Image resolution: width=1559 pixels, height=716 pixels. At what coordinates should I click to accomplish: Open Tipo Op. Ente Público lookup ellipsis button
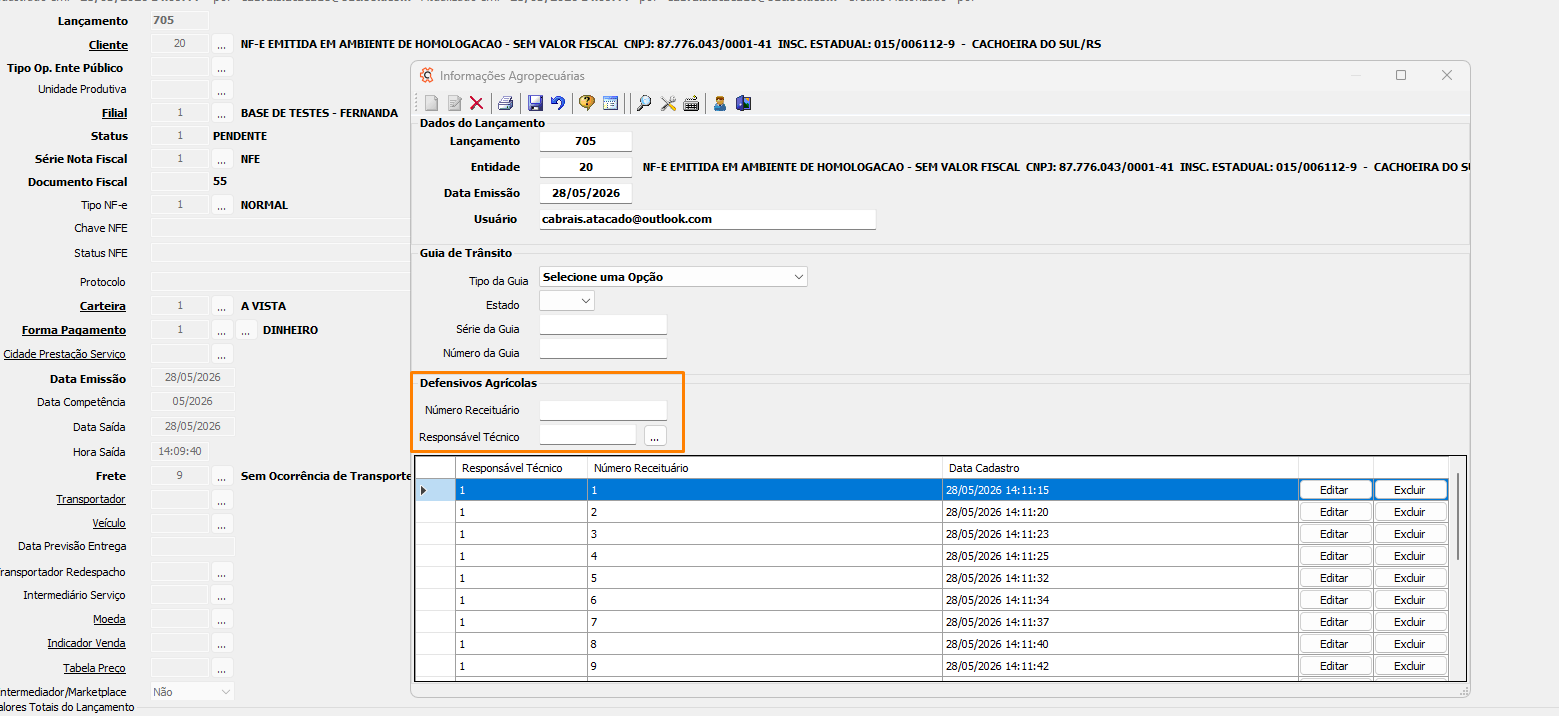[x=222, y=67]
